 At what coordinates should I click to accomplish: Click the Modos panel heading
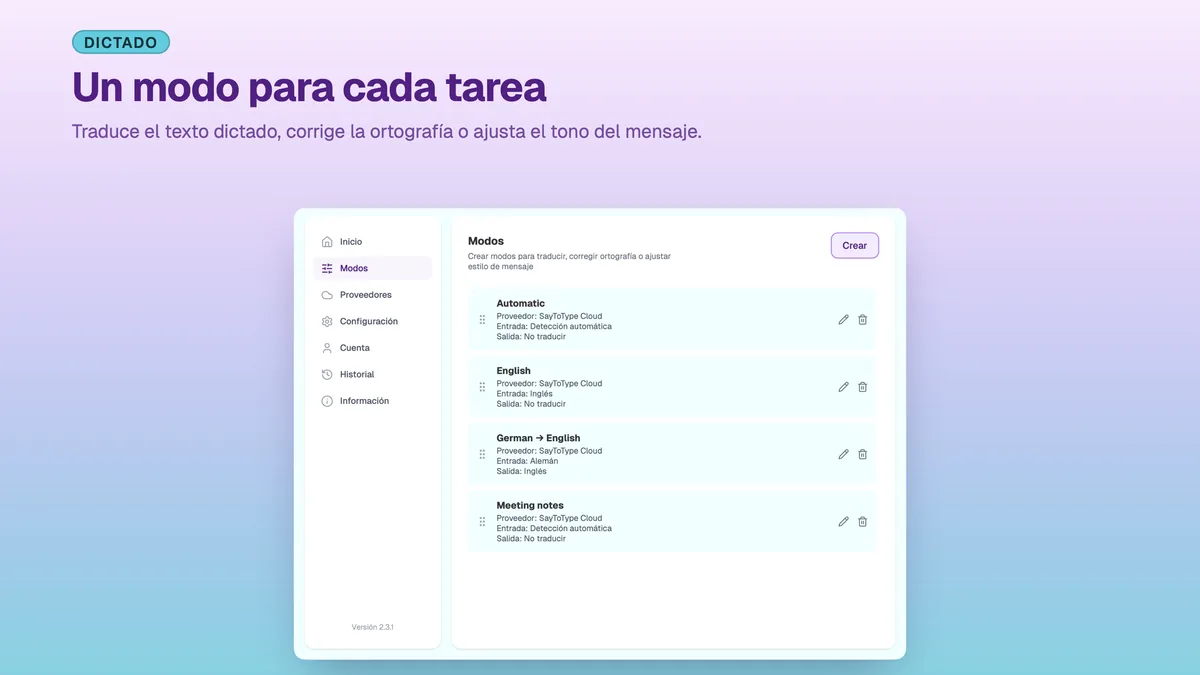click(x=486, y=241)
